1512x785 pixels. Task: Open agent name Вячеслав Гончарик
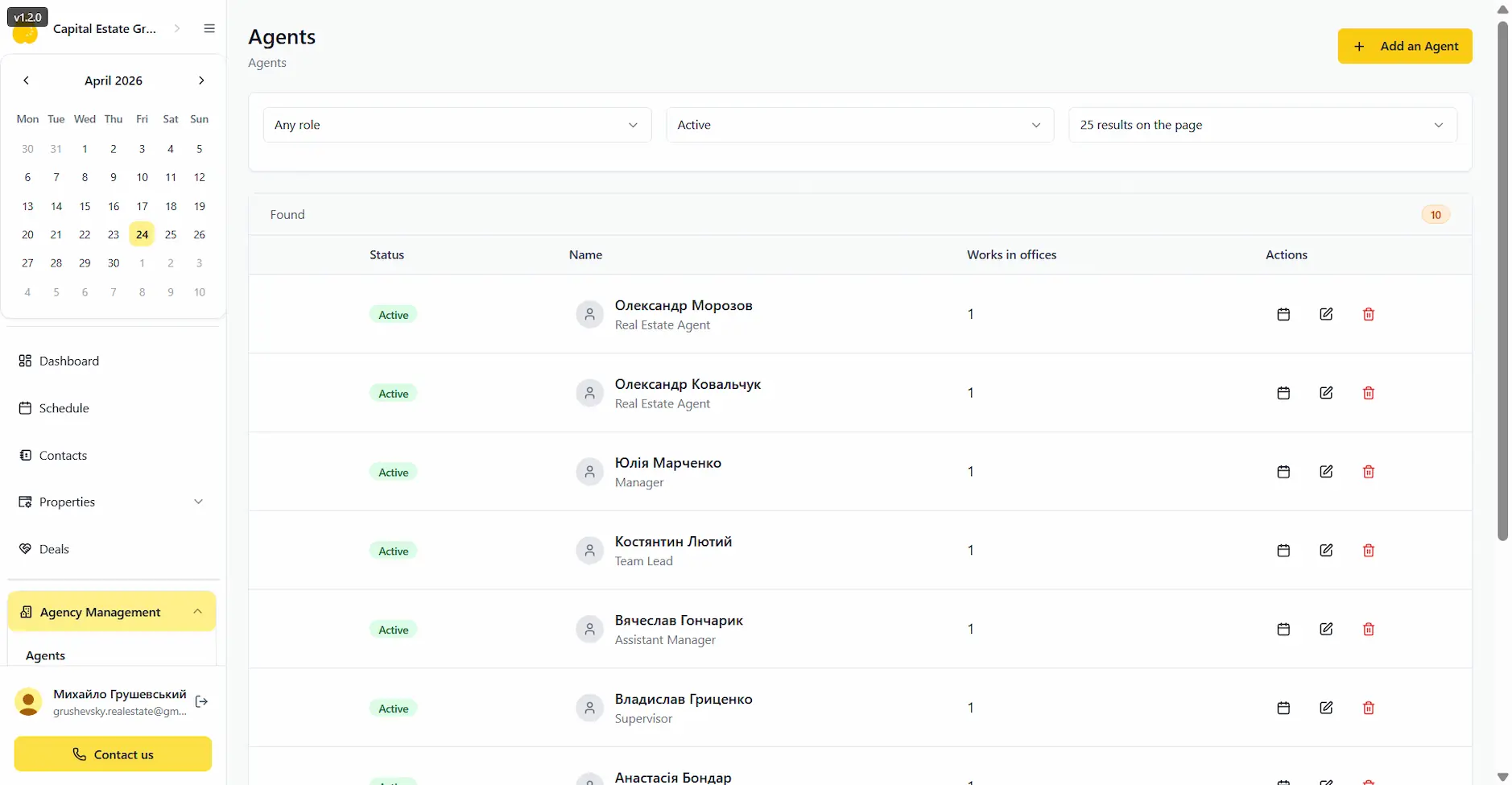pyautogui.click(x=679, y=620)
